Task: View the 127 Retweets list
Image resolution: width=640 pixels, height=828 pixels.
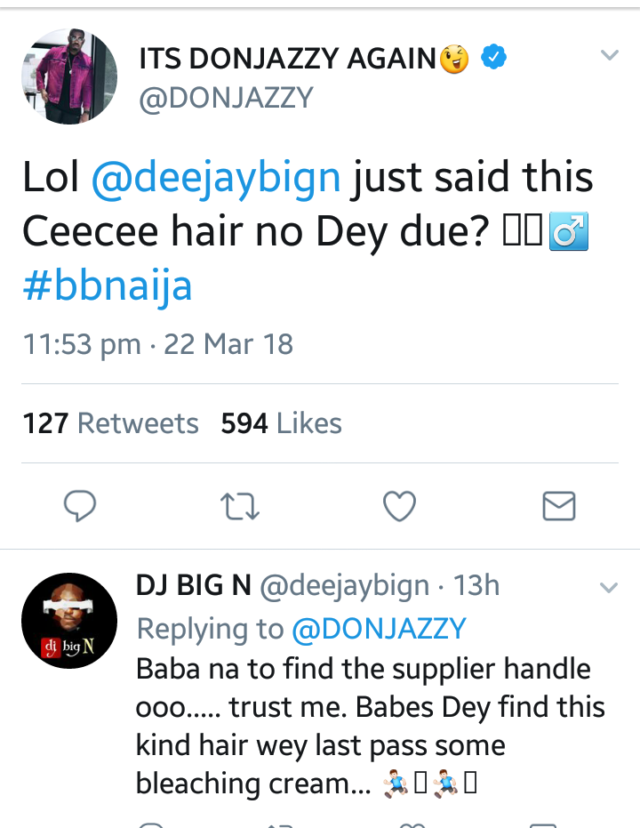Action: pos(111,423)
